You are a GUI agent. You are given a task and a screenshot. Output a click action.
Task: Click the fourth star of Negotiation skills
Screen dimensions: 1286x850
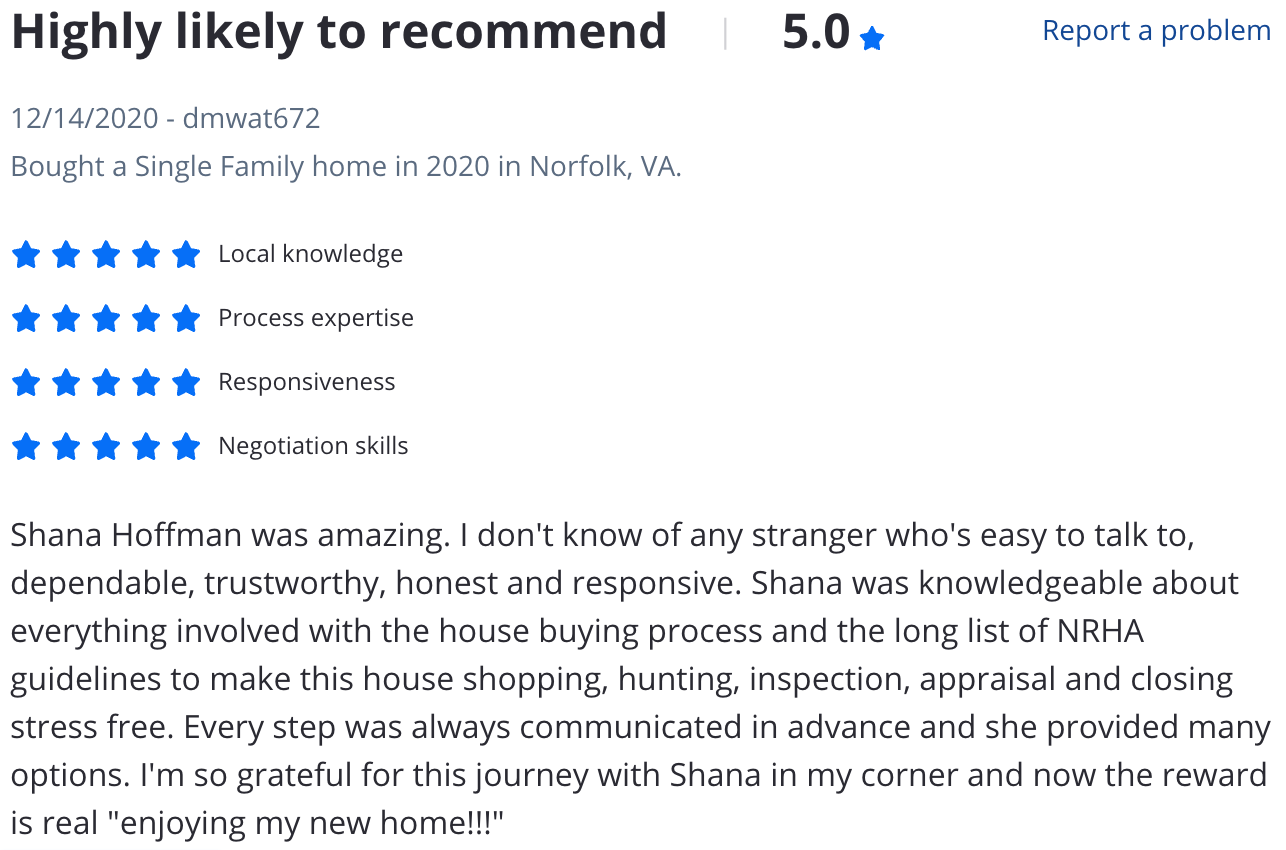pyautogui.click(x=146, y=447)
